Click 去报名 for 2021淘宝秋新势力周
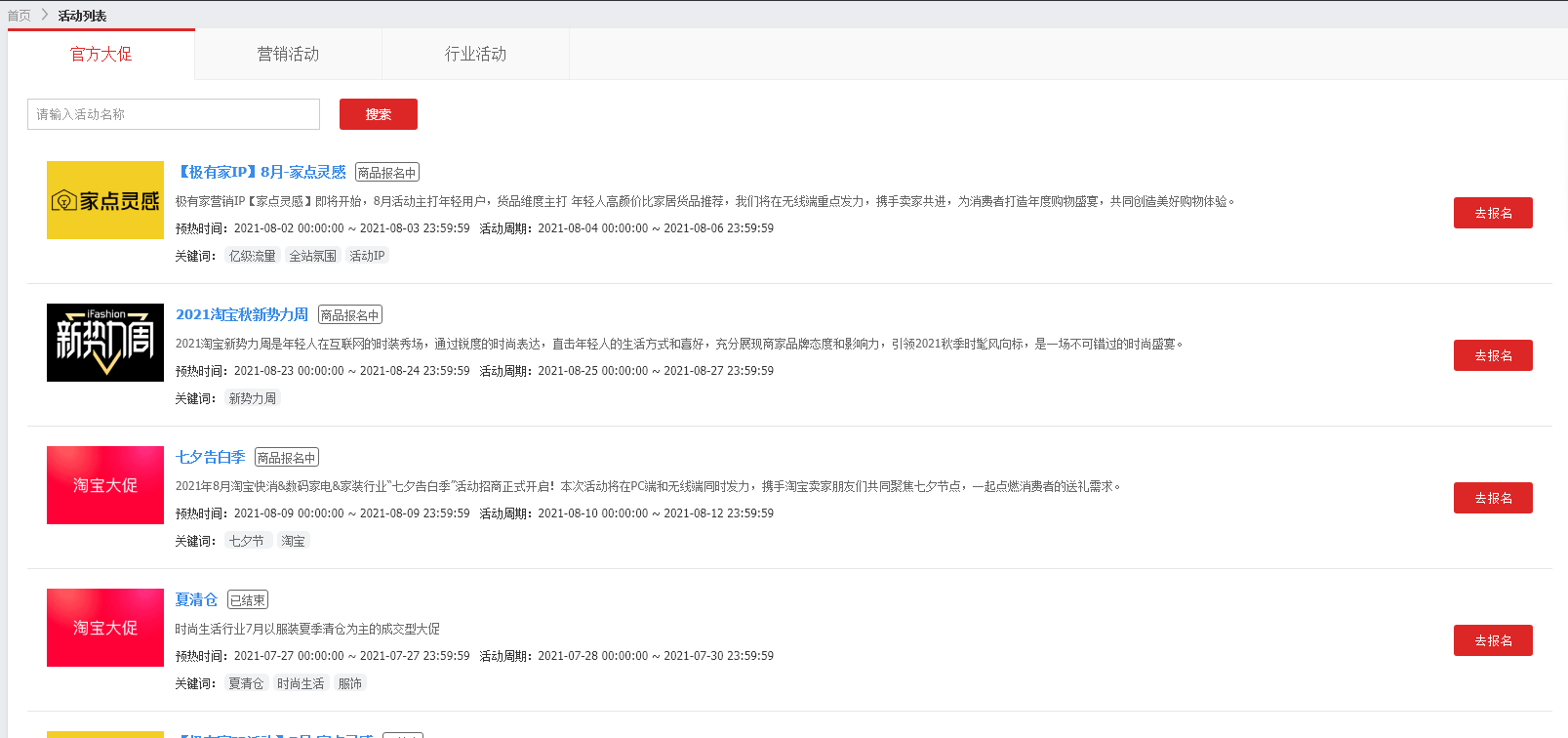This screenshot has width=1568, height=738. coord(1493,355)
